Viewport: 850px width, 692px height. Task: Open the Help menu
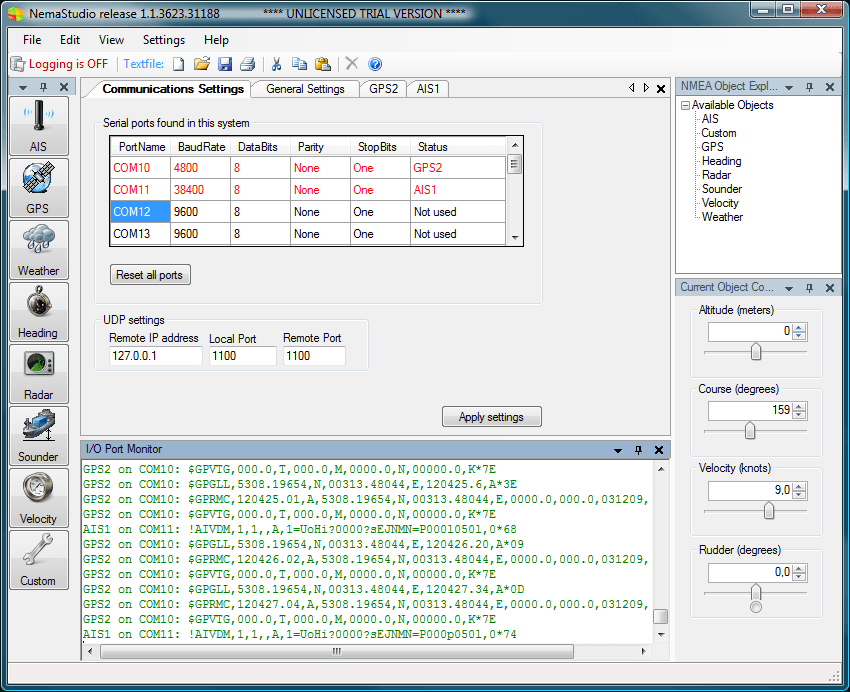point(216,40)
